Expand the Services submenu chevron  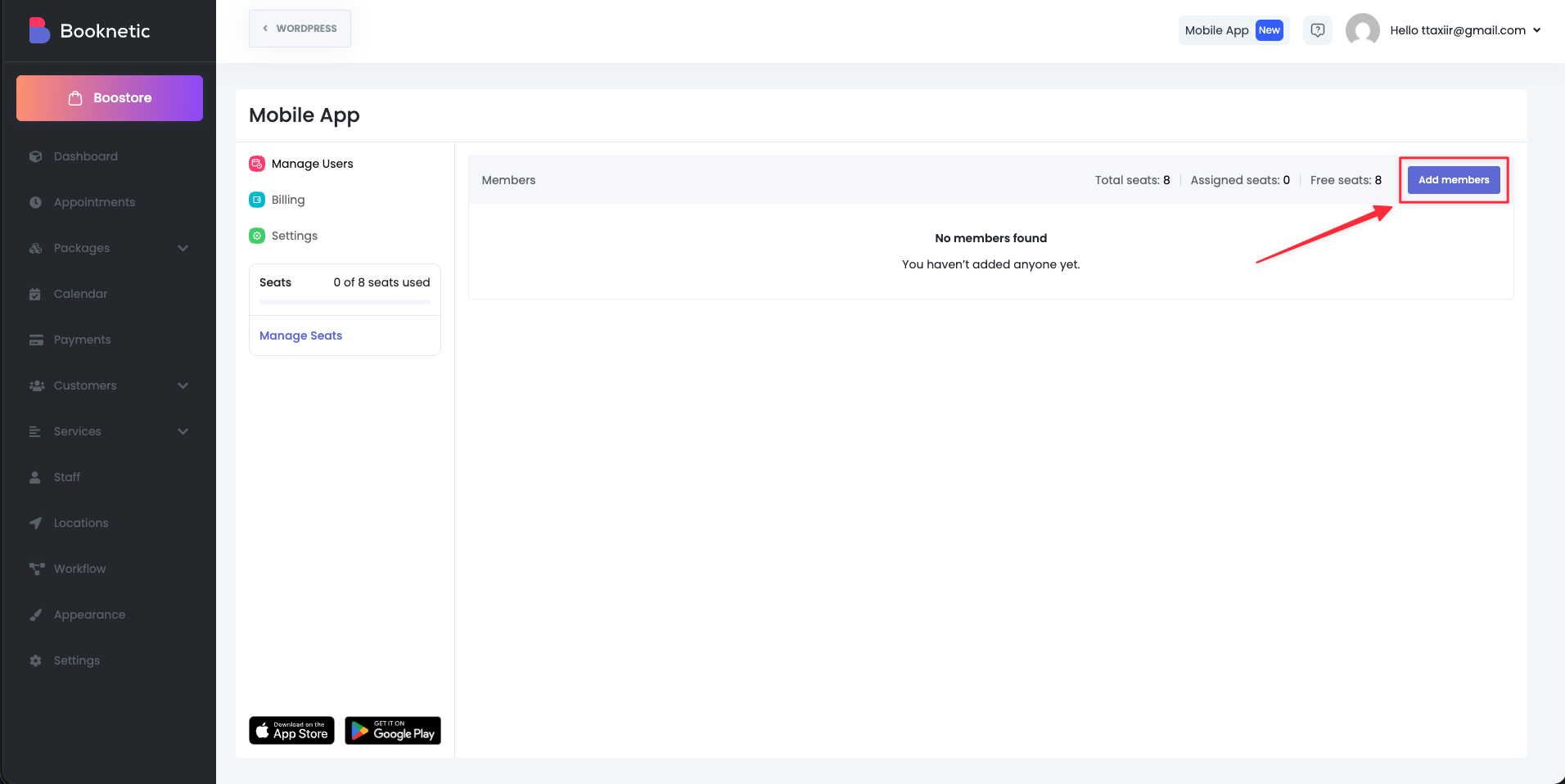pyautogui.click(x=183, y=431)
